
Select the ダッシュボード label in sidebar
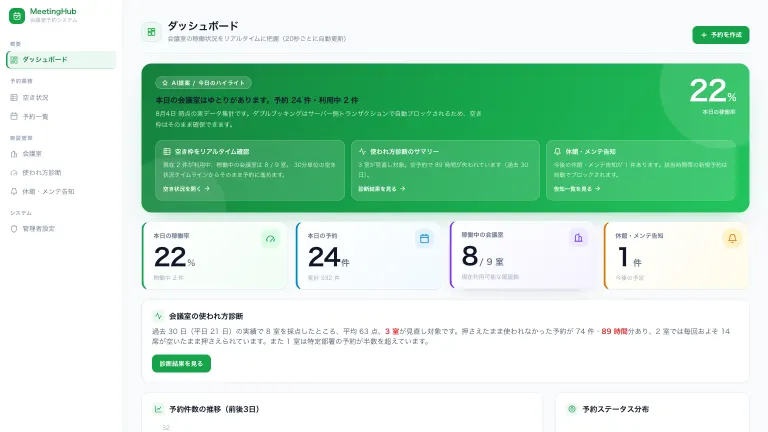(x=45, y=60)
